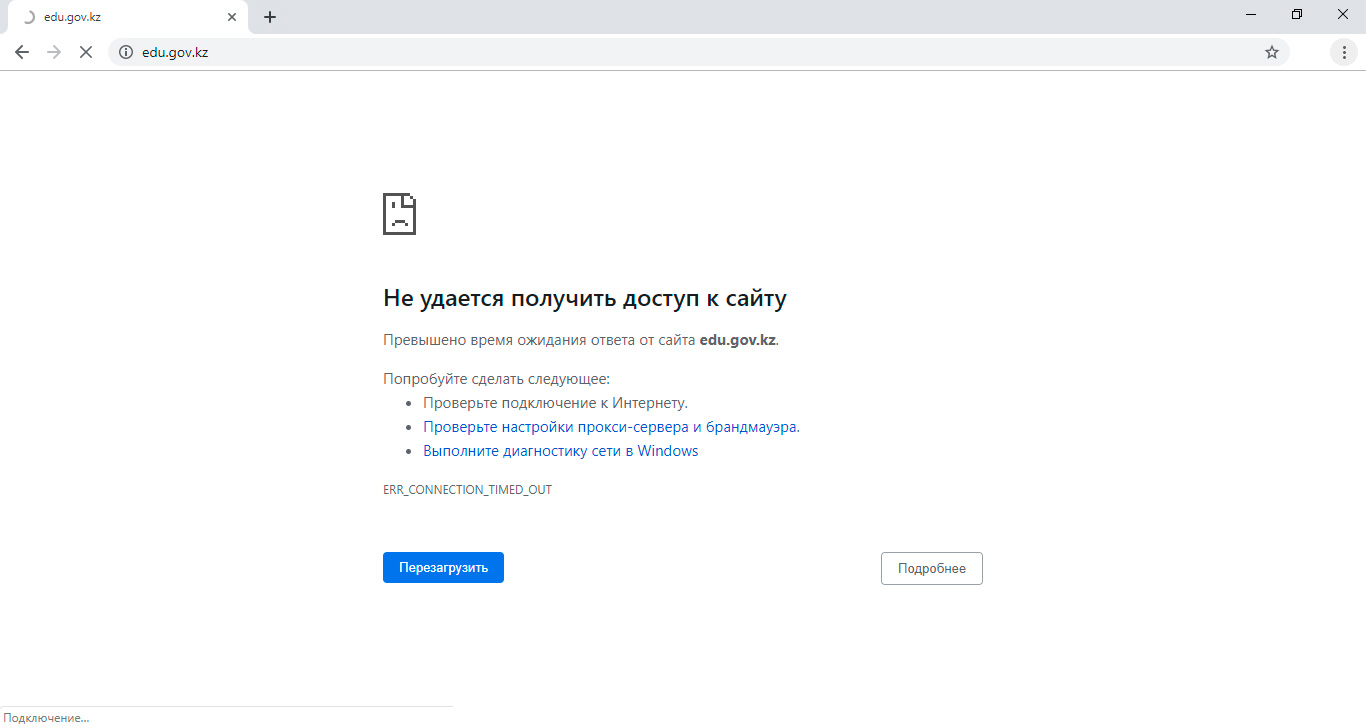Restore down the Chrome window
The height and width of the screenshot is (728, 1366).
coord(1297,15)
